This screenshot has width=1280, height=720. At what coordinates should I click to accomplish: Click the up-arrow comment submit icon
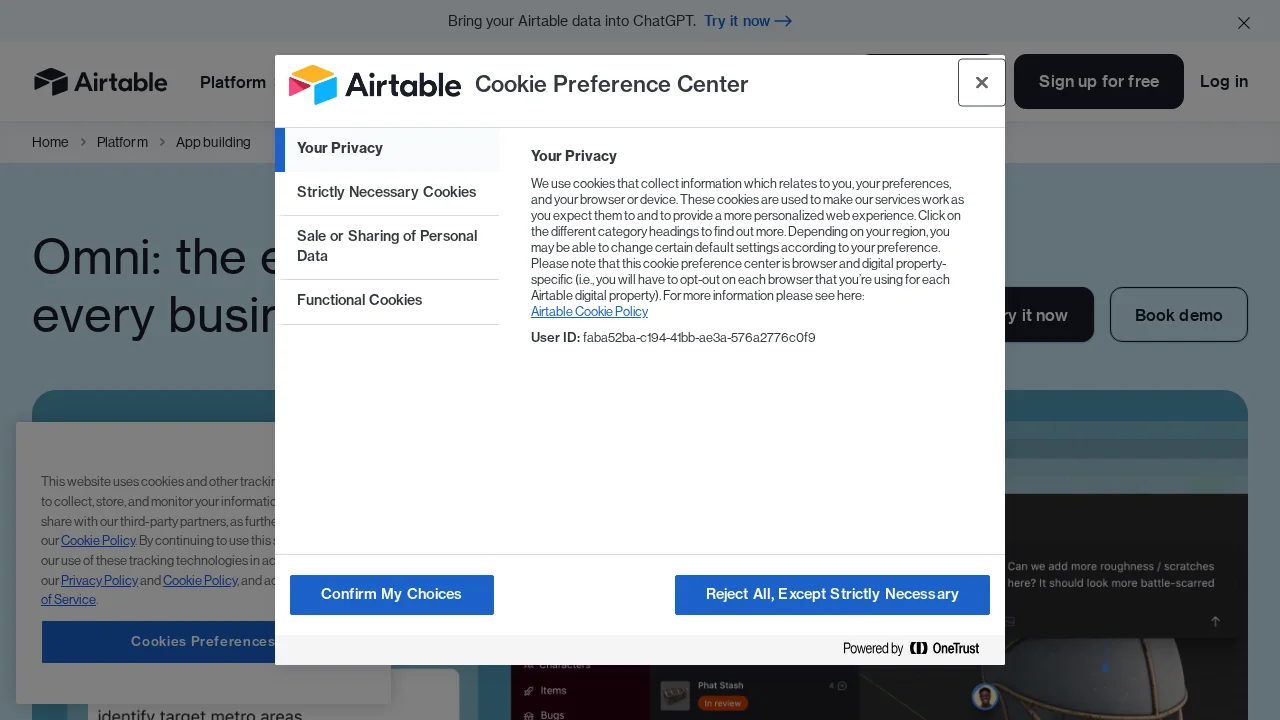(1215, 621)
